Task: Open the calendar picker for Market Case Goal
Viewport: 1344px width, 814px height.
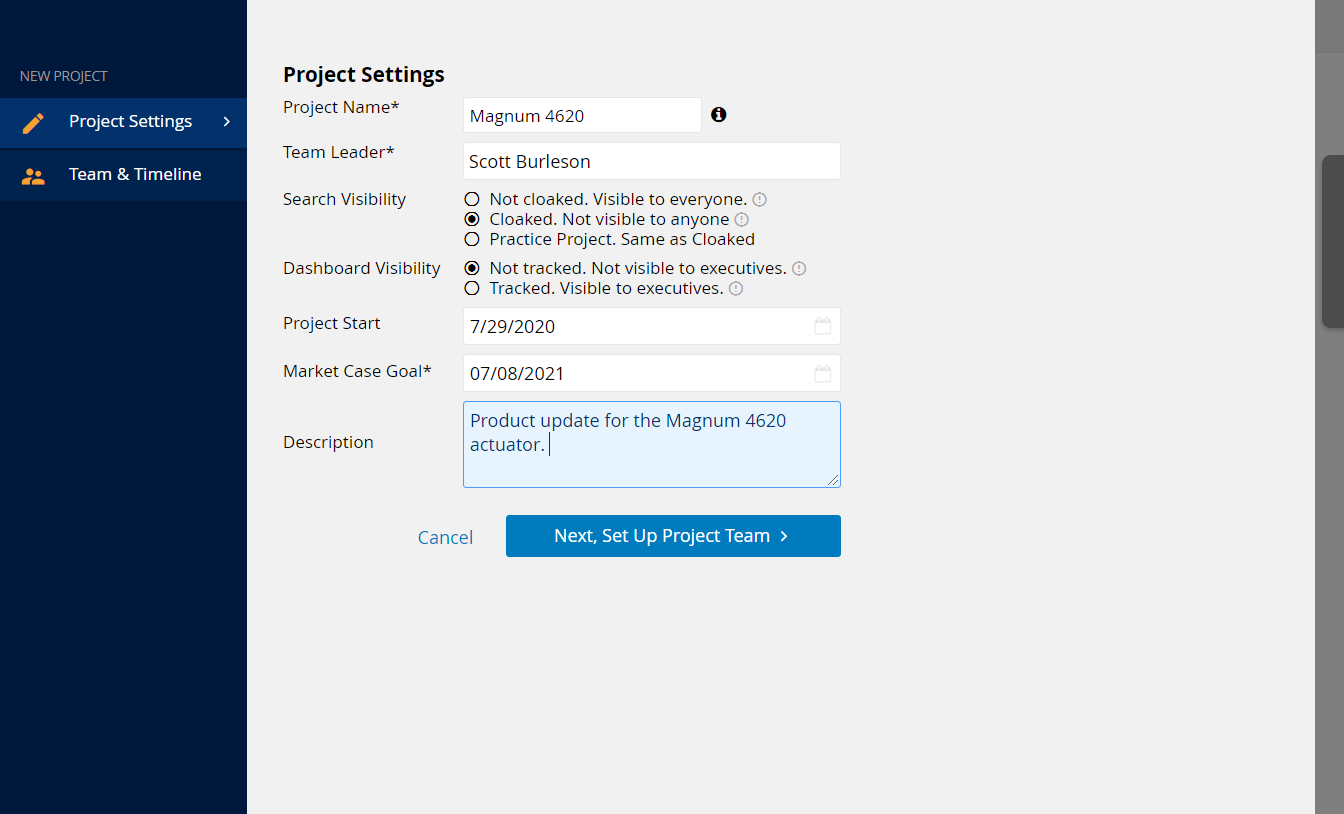Action: coord(822,373)
